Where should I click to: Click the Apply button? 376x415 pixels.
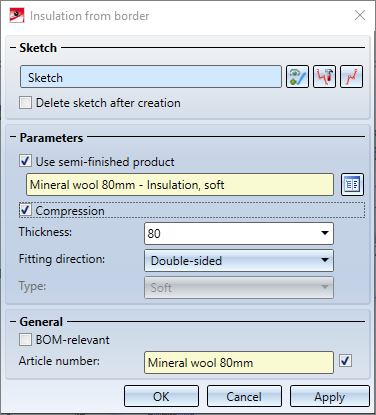point(330,396)
